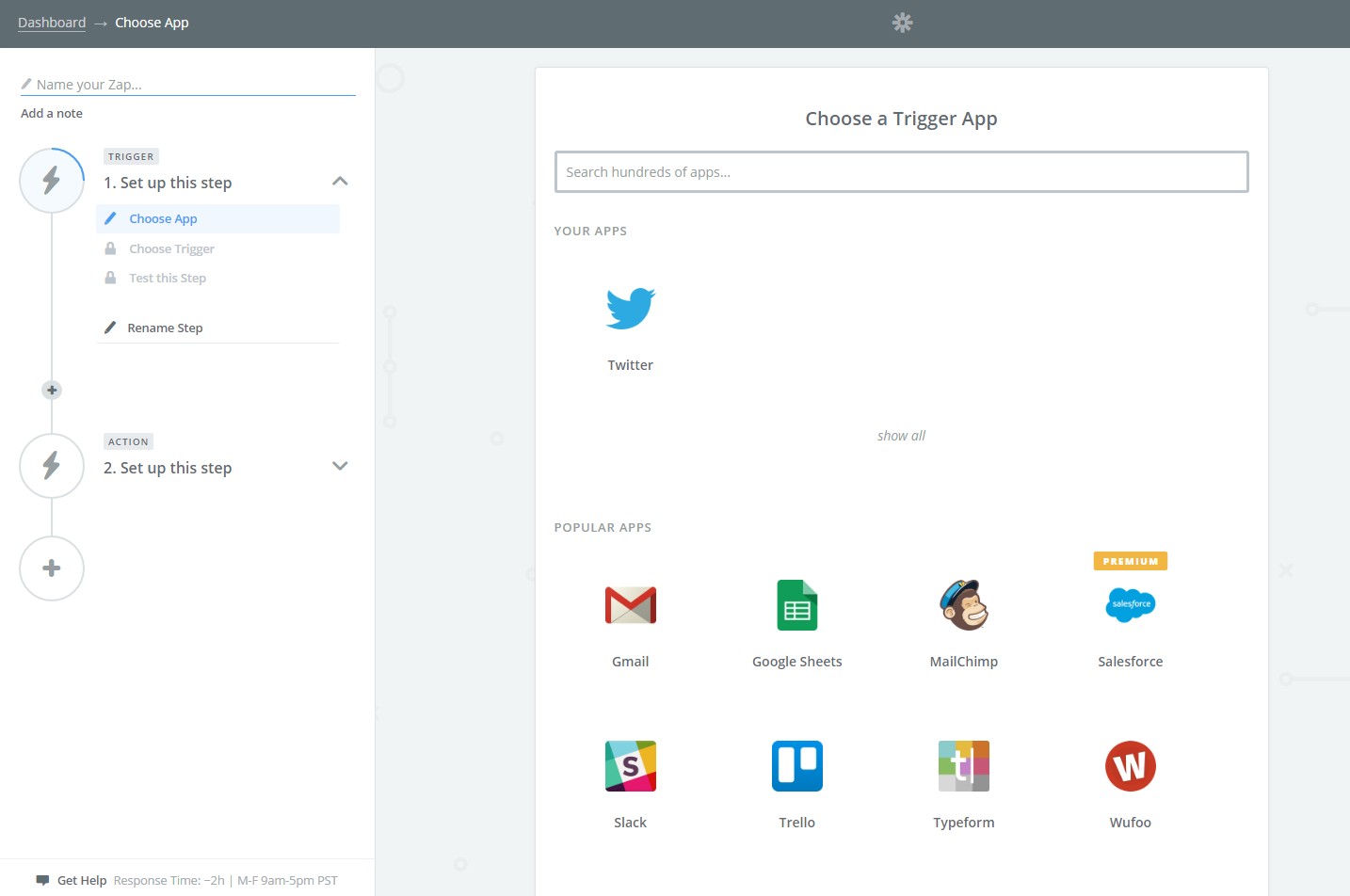
Task: Click the Typeform label text
Action: 963,823
